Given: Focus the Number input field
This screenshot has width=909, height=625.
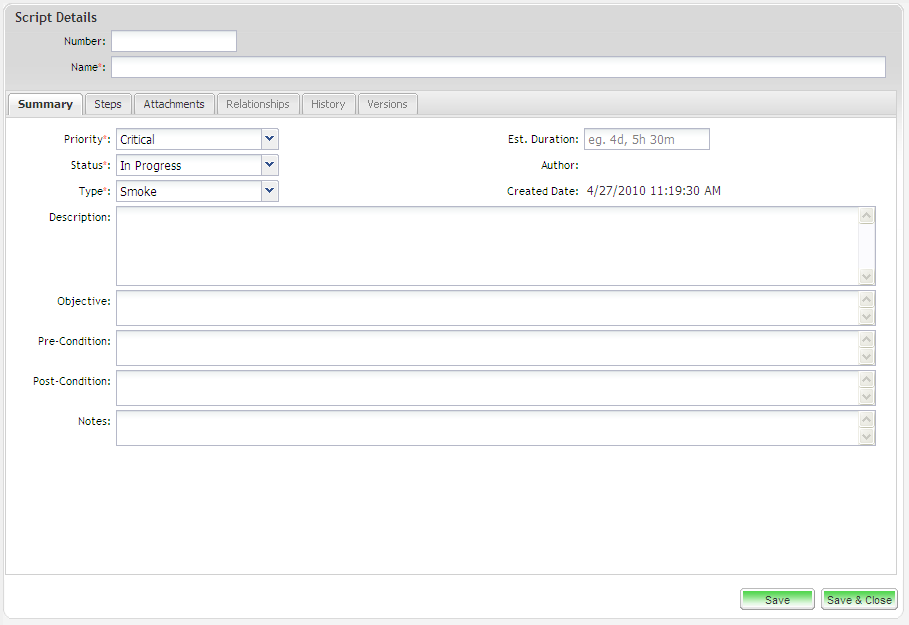Looking at the screenshot, I should point(174,41).
